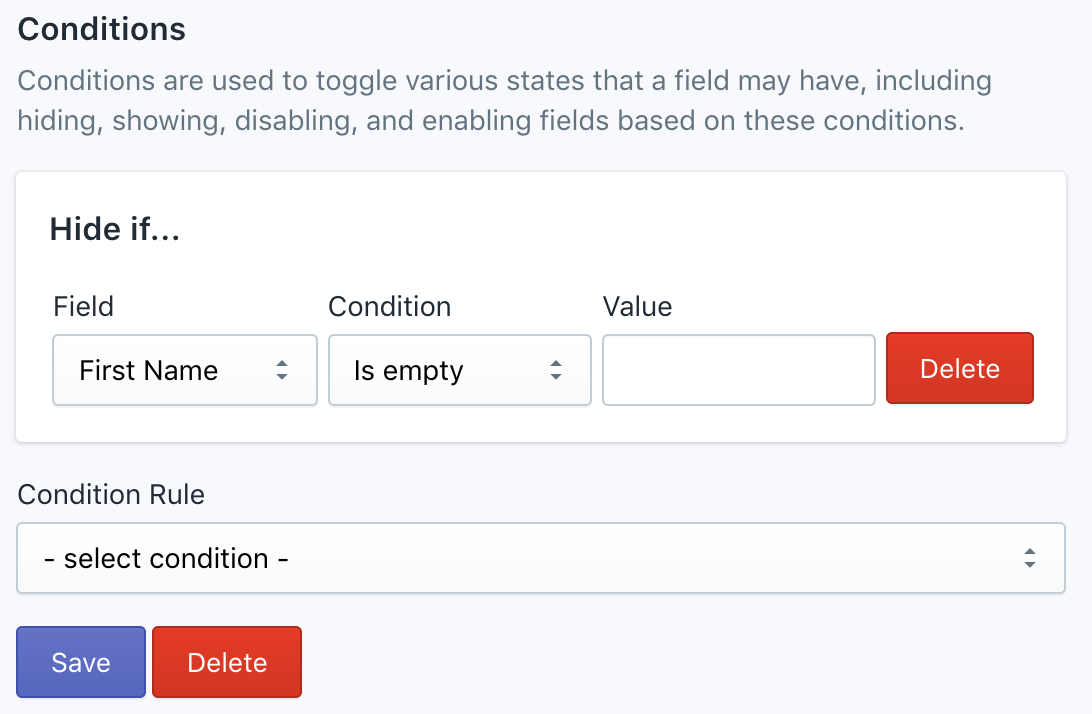The image size is (1092, 714).
Task: Open the Is empty condition dropdown
Action: [459, 370]
